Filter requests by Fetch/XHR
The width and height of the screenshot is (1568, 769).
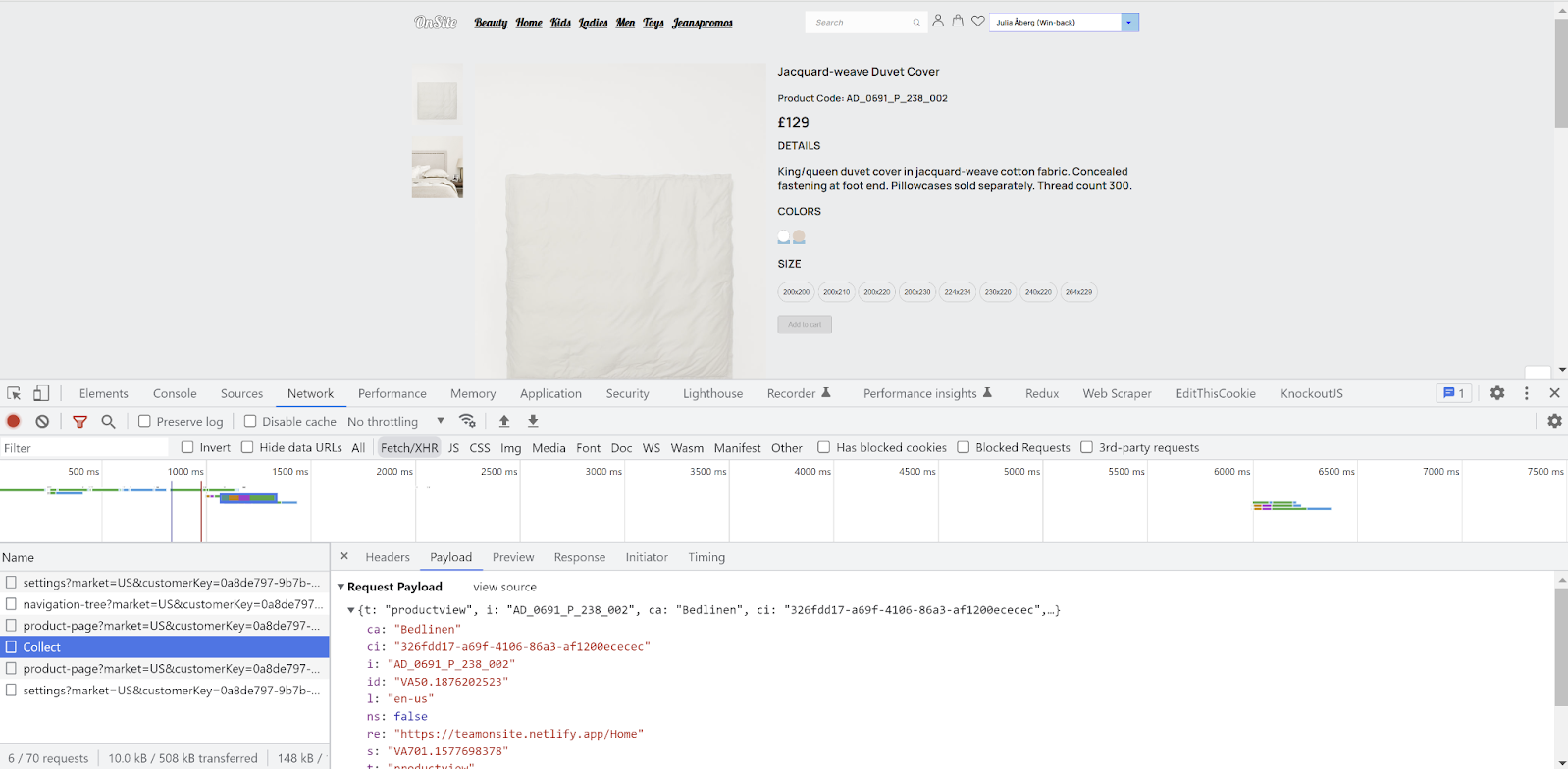(409, 448)
